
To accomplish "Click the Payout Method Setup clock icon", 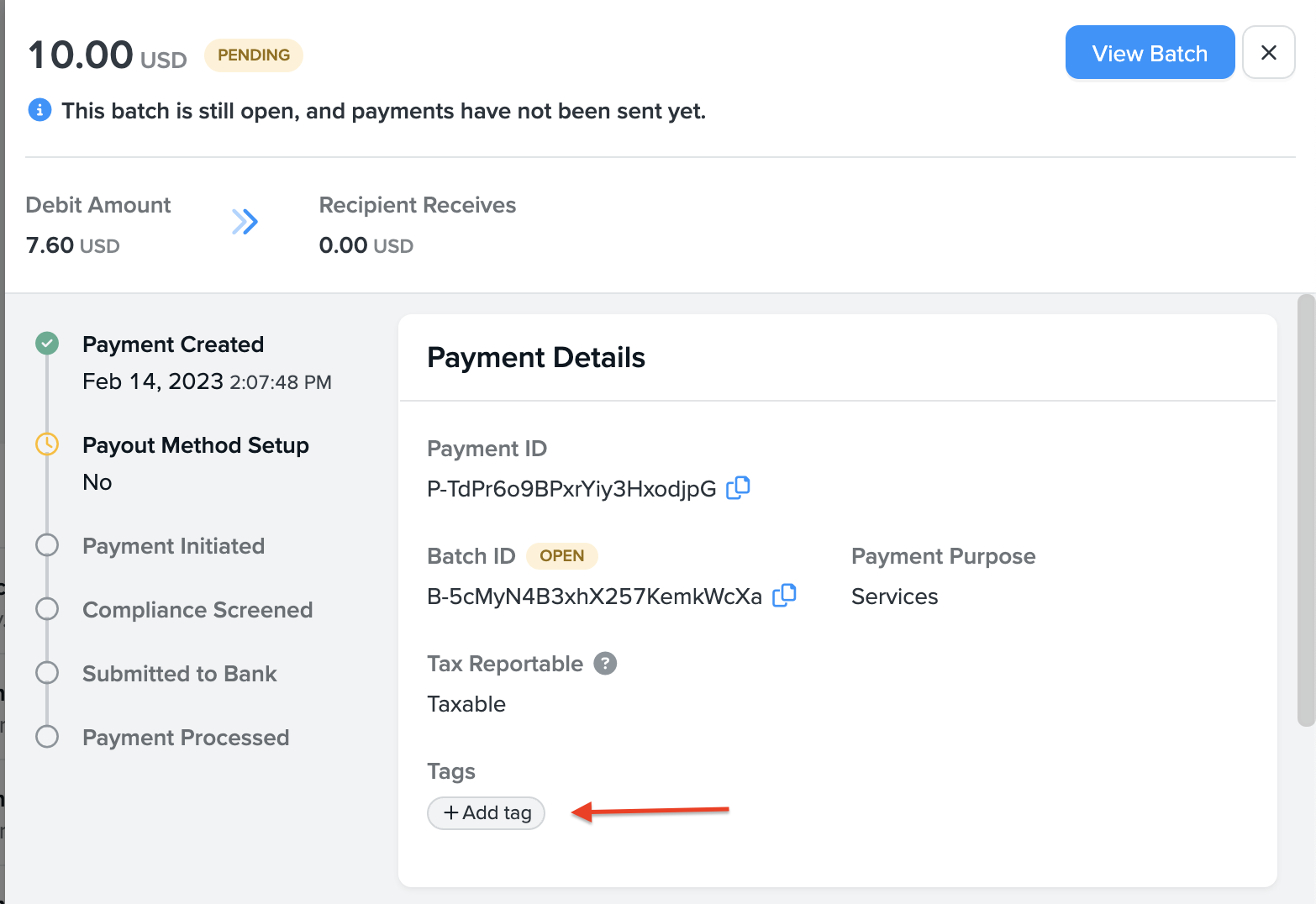I will pyautogui.click(x=47, y=444).
